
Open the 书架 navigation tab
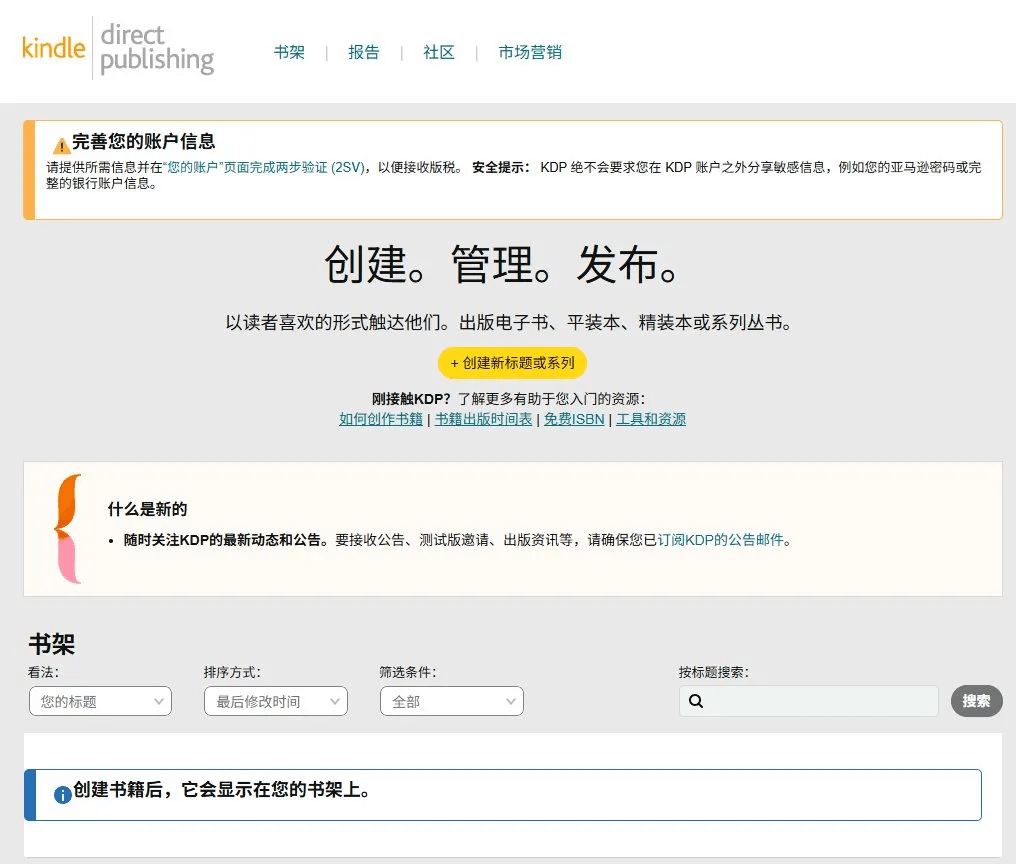click(x=289, y=52)
